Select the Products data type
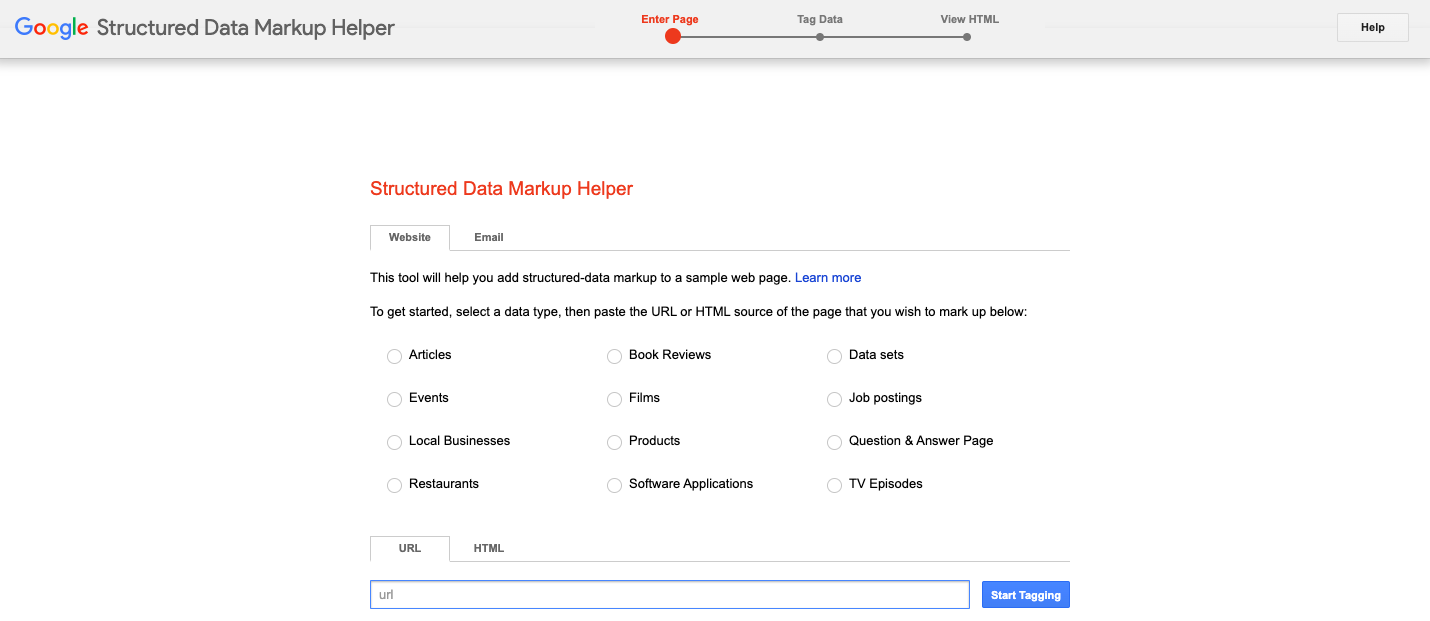This screenshot has width=1430, height=621. [614, 442]
